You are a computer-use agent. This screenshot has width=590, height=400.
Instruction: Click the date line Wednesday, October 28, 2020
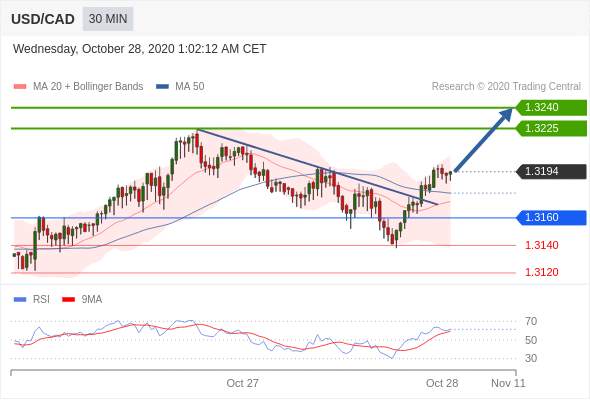[x=140, y=49]
